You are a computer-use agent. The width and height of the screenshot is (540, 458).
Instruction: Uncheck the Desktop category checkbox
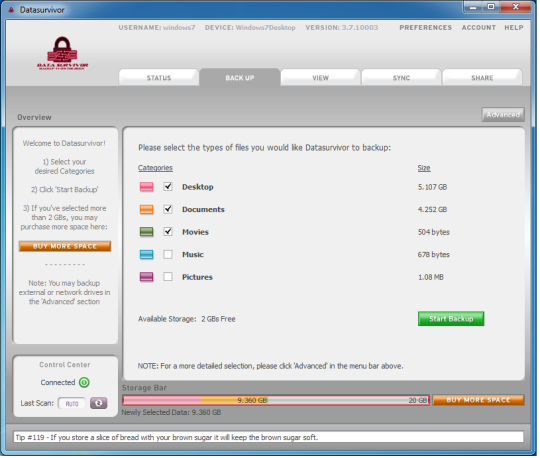coord(168,187)
